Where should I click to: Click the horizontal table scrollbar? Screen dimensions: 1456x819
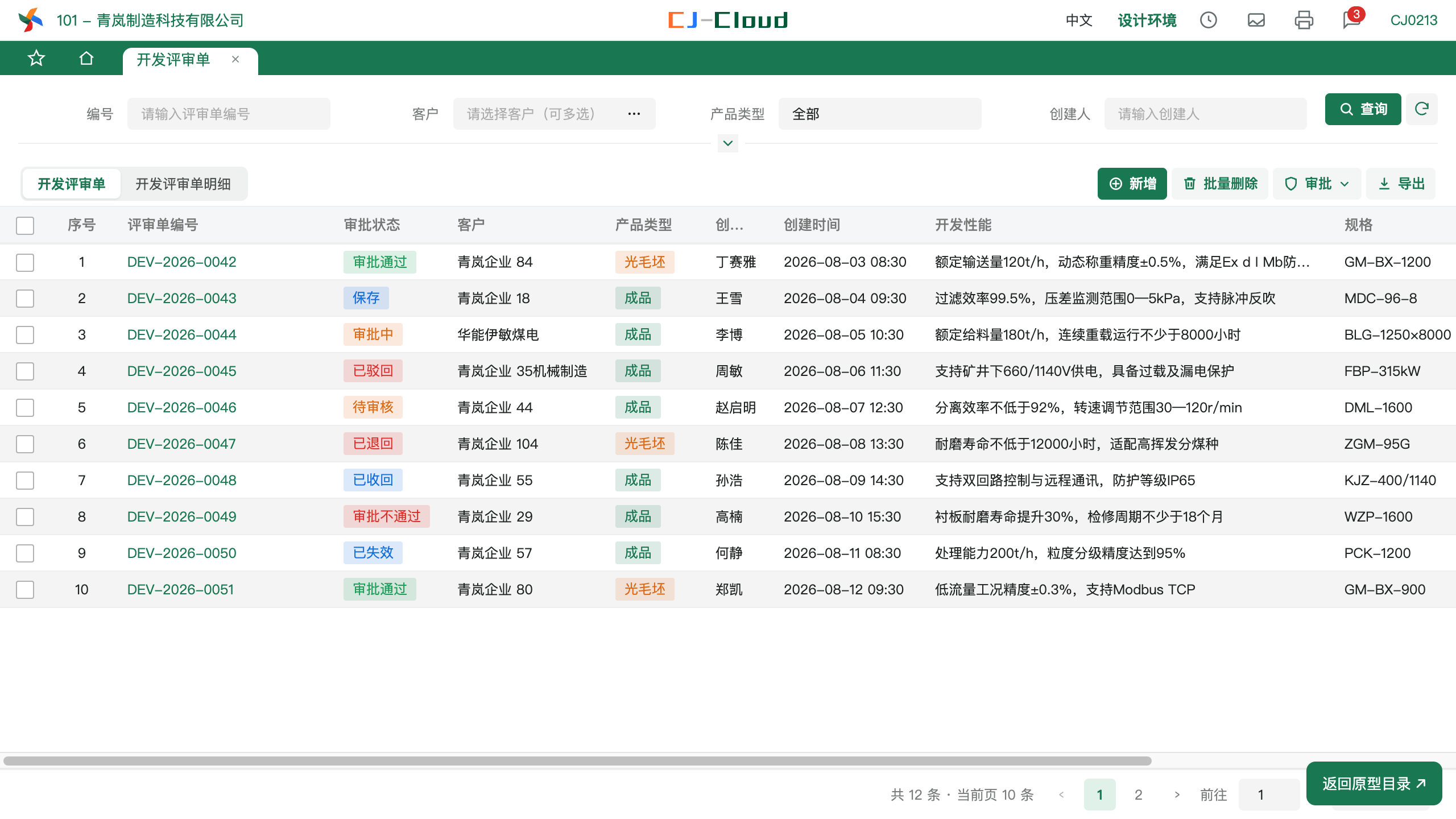[577, 761]
